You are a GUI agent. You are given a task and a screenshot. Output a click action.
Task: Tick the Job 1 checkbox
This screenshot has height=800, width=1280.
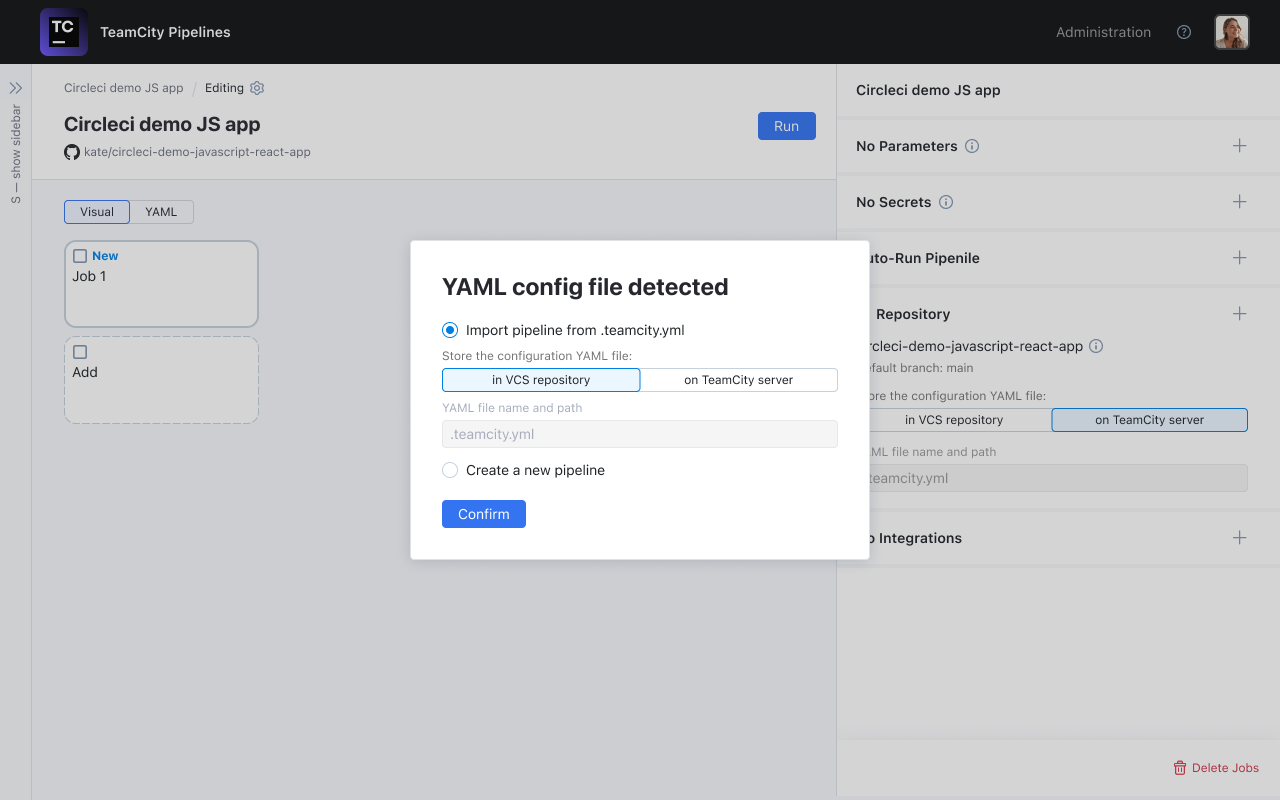[80, 256]
